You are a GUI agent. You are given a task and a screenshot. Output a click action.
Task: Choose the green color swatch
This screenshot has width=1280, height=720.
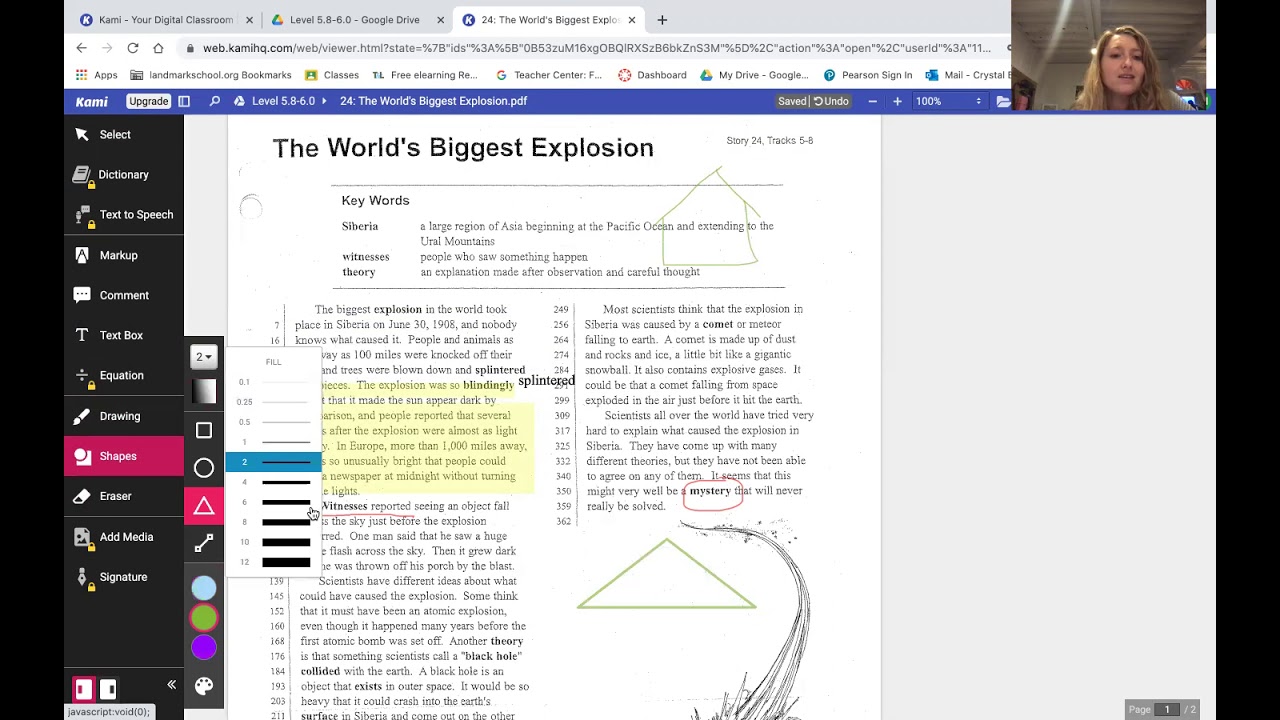[x=204, y=618]
